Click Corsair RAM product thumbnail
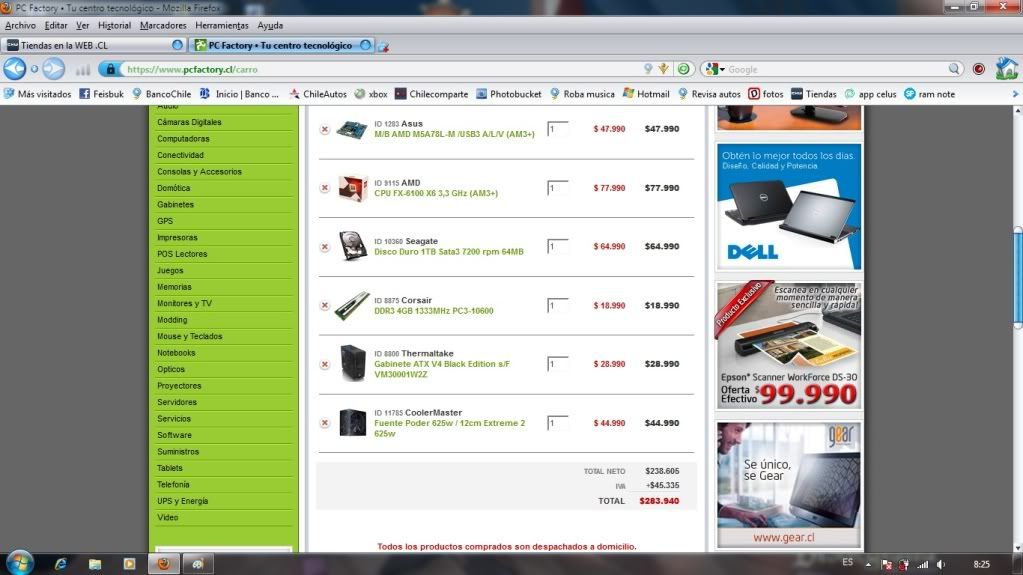 [x=352, y=305]
